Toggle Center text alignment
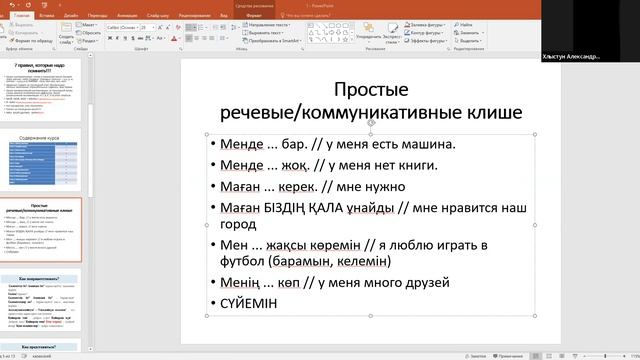The image size is (640, 360). (197, 38)
